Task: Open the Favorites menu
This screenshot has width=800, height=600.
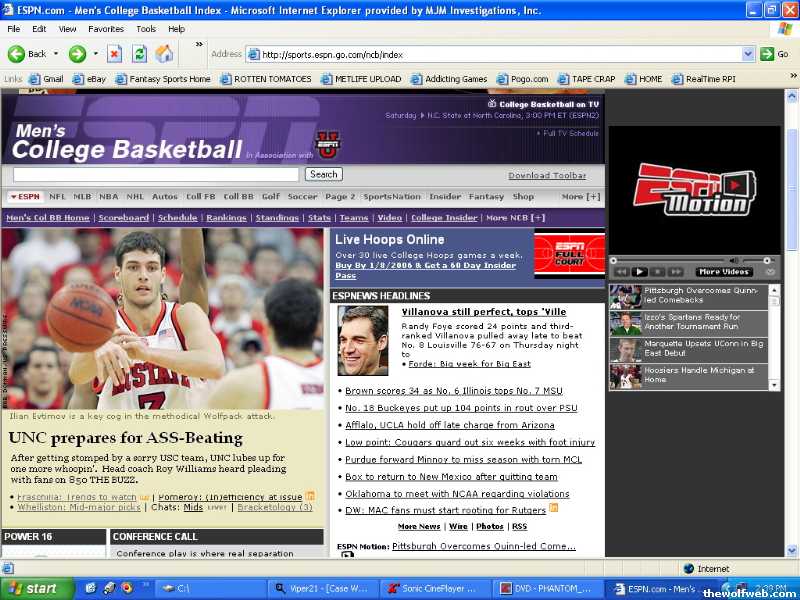Action: click(x=105, y=29)
